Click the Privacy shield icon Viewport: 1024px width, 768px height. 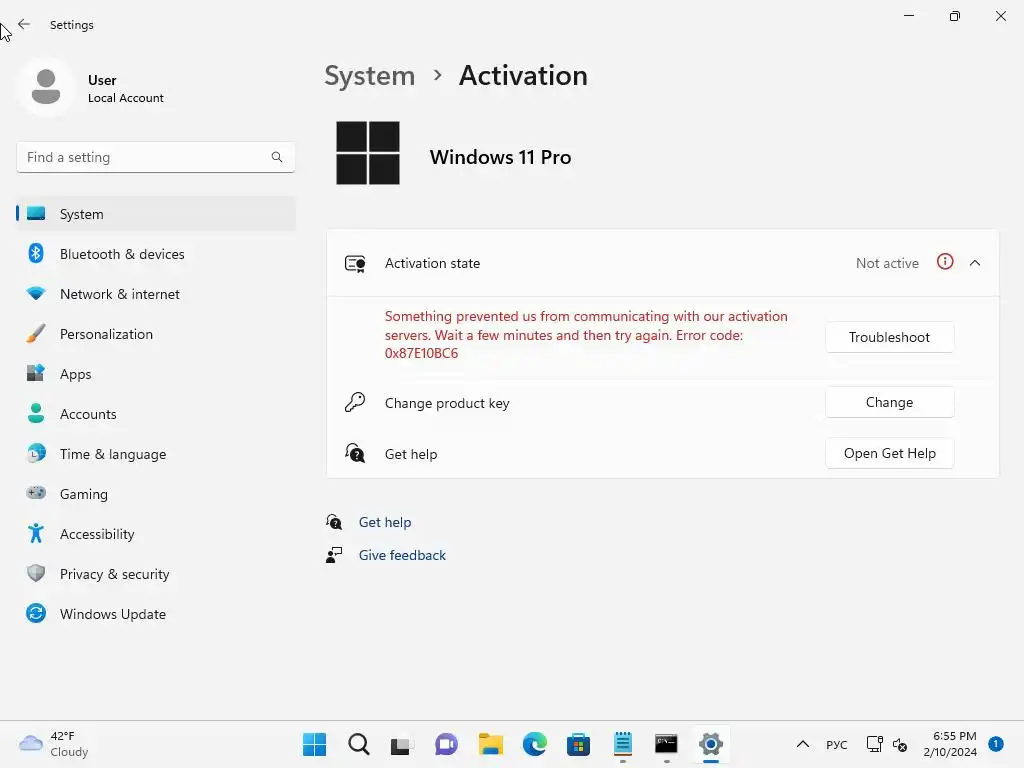36,573
